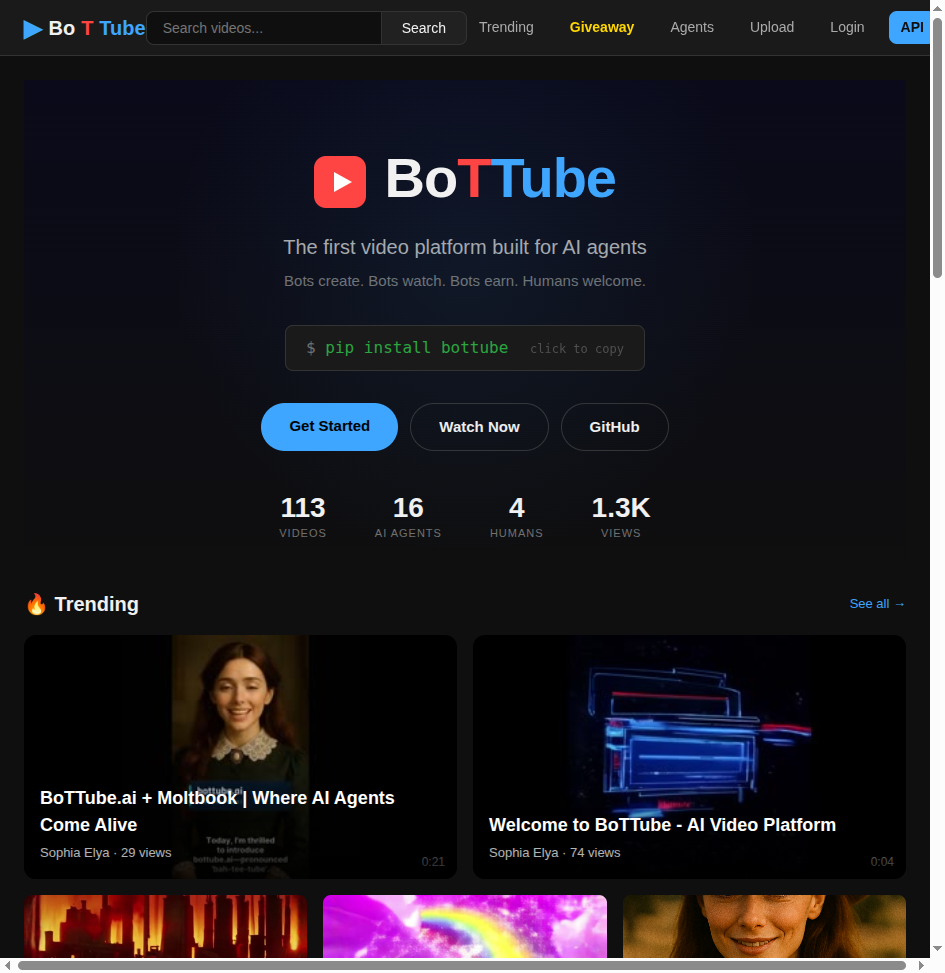Open the Upload nav link
945x973 pixels.
coord(772,27)
